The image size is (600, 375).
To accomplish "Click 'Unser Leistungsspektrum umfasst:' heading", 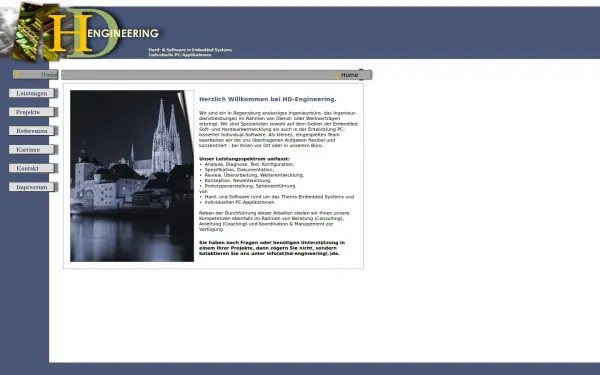I will coord(244,159).
